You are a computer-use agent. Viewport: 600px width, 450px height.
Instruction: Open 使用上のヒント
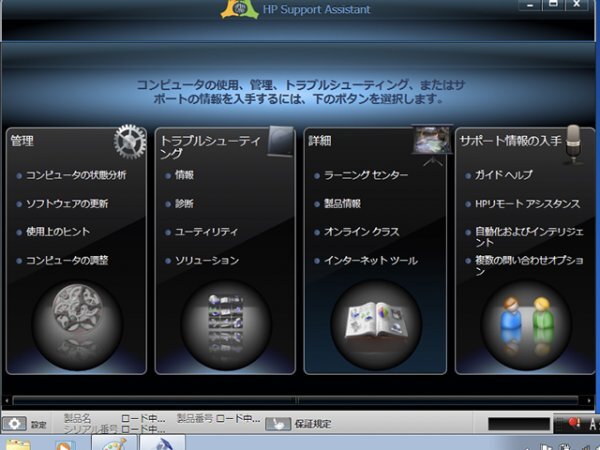[x=58, y=232]
